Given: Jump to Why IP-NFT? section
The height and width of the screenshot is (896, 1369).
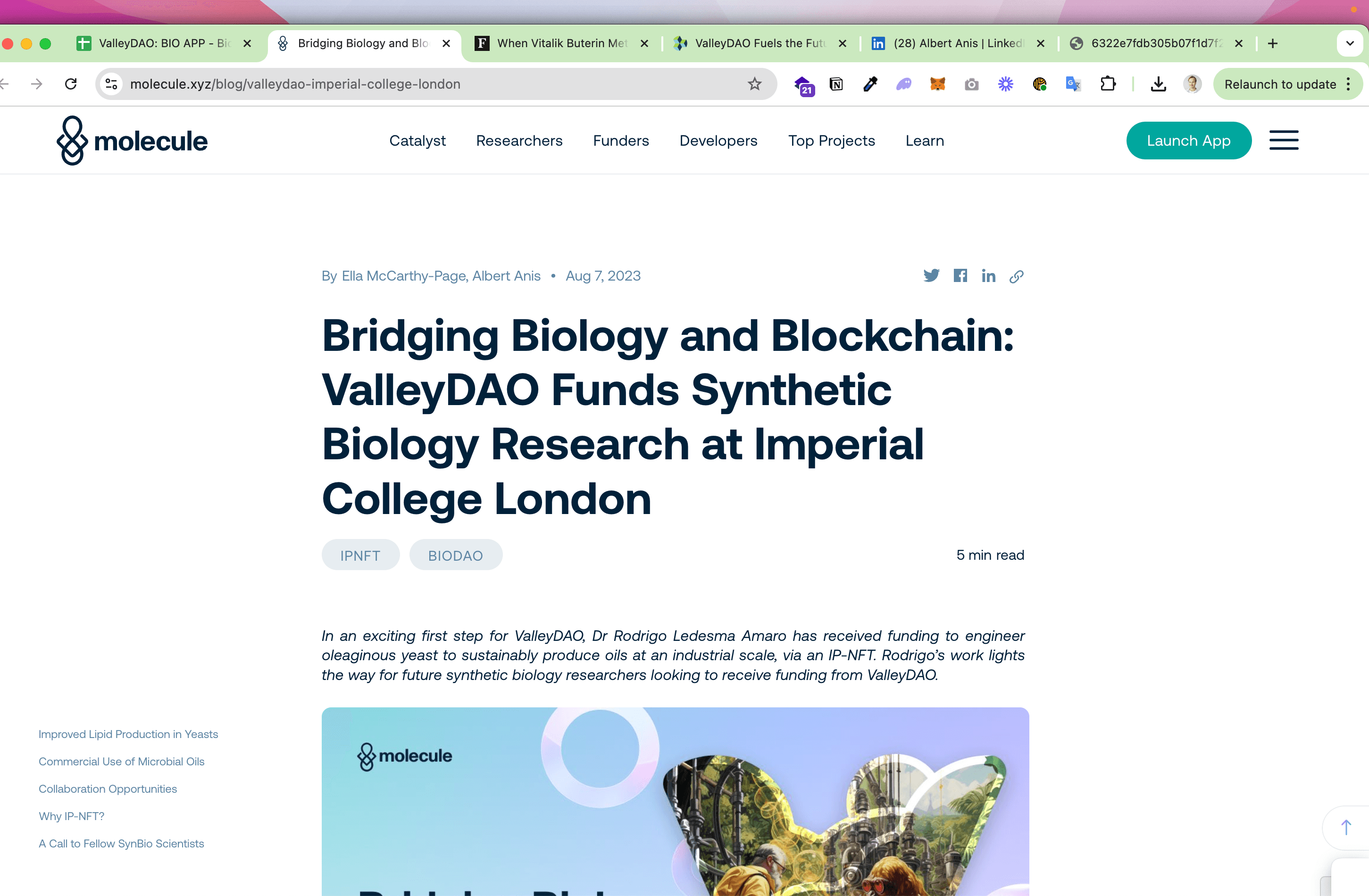Looking at the screenshot, I should click(x=71, y=815).
